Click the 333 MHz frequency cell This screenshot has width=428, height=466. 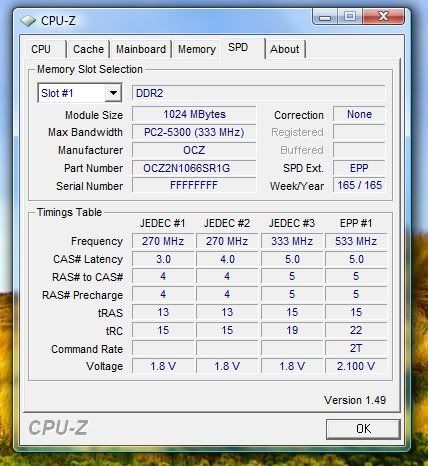coord(292,241)
